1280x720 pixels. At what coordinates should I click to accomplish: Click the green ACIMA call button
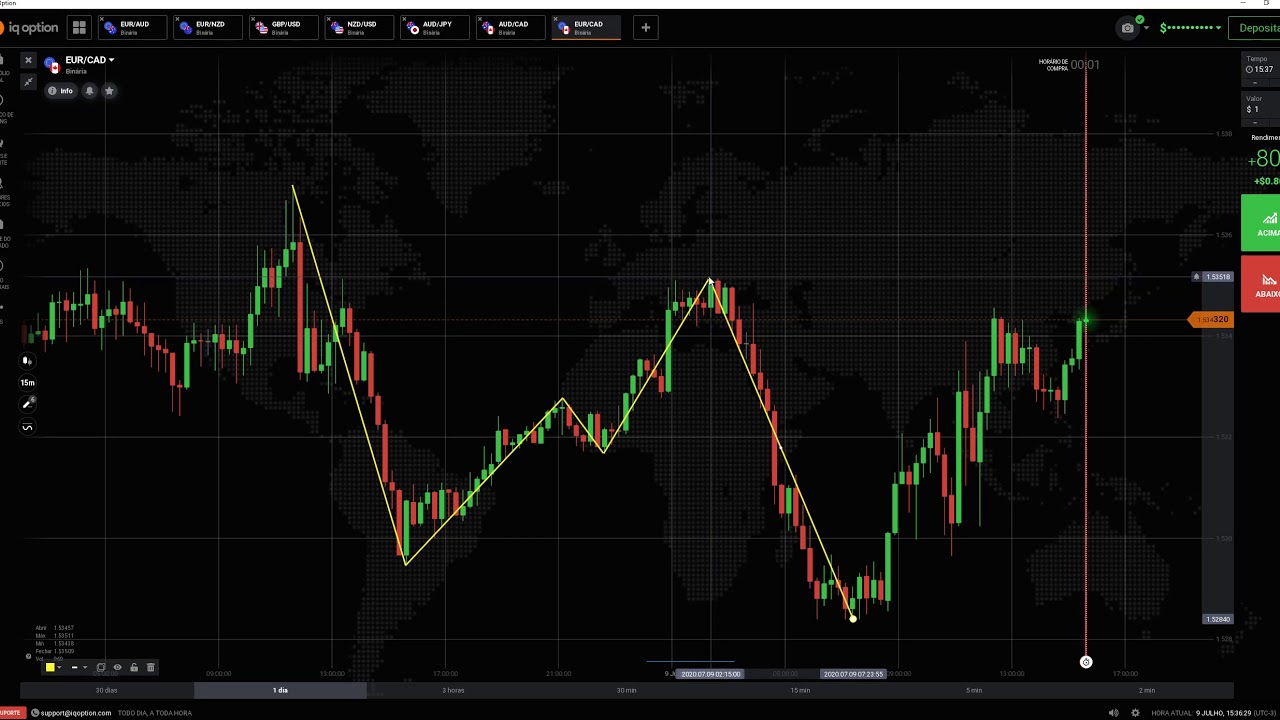pos(1262,223)
